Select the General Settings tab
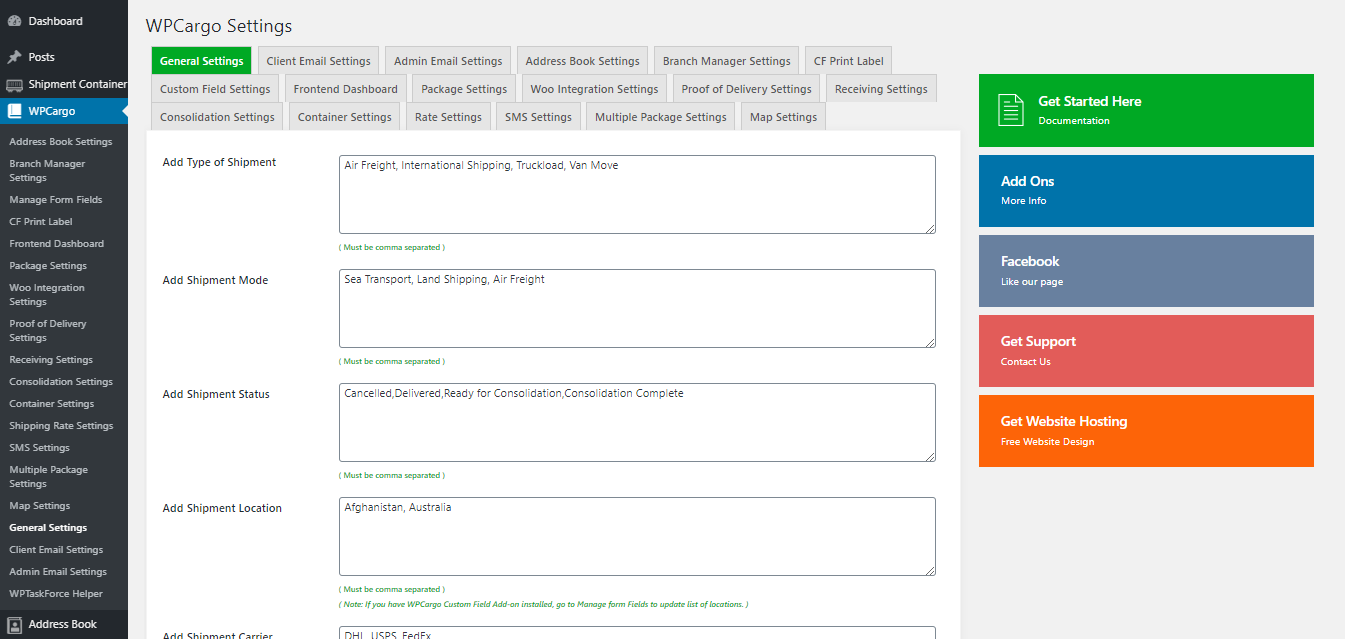This screenshot has height=639, width=1345. 201,61
